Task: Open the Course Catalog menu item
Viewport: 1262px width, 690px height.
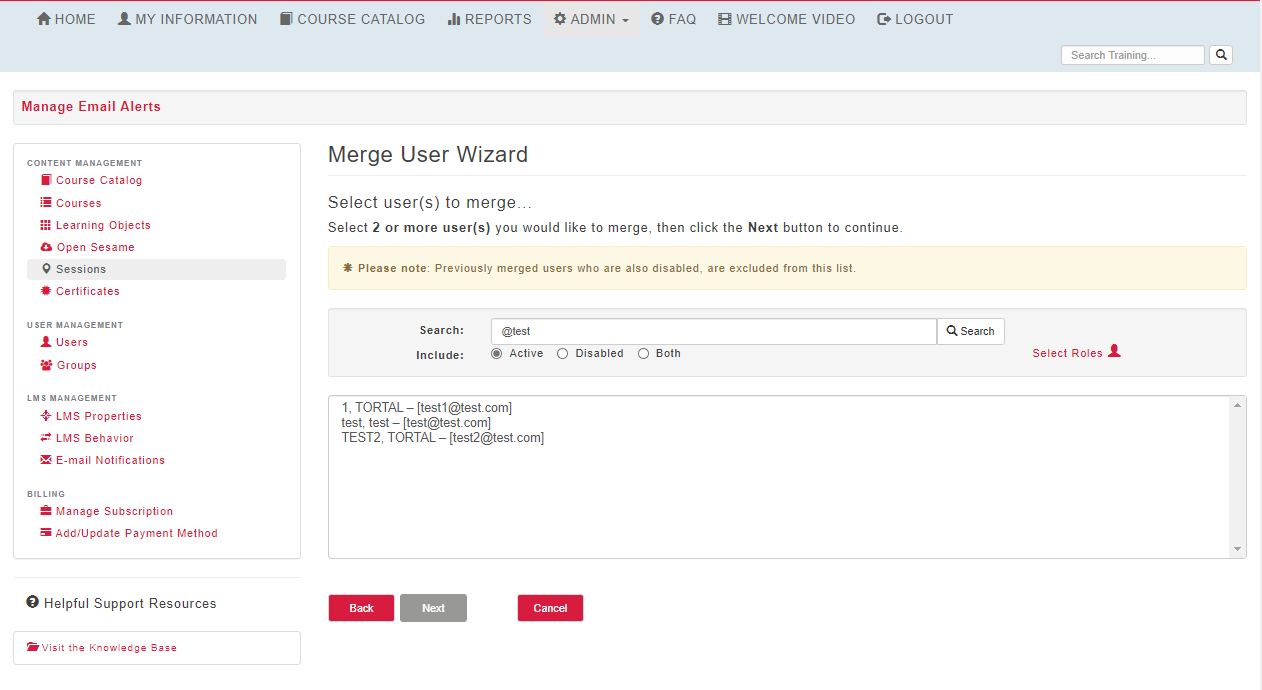Action: (x=352, y=19)
